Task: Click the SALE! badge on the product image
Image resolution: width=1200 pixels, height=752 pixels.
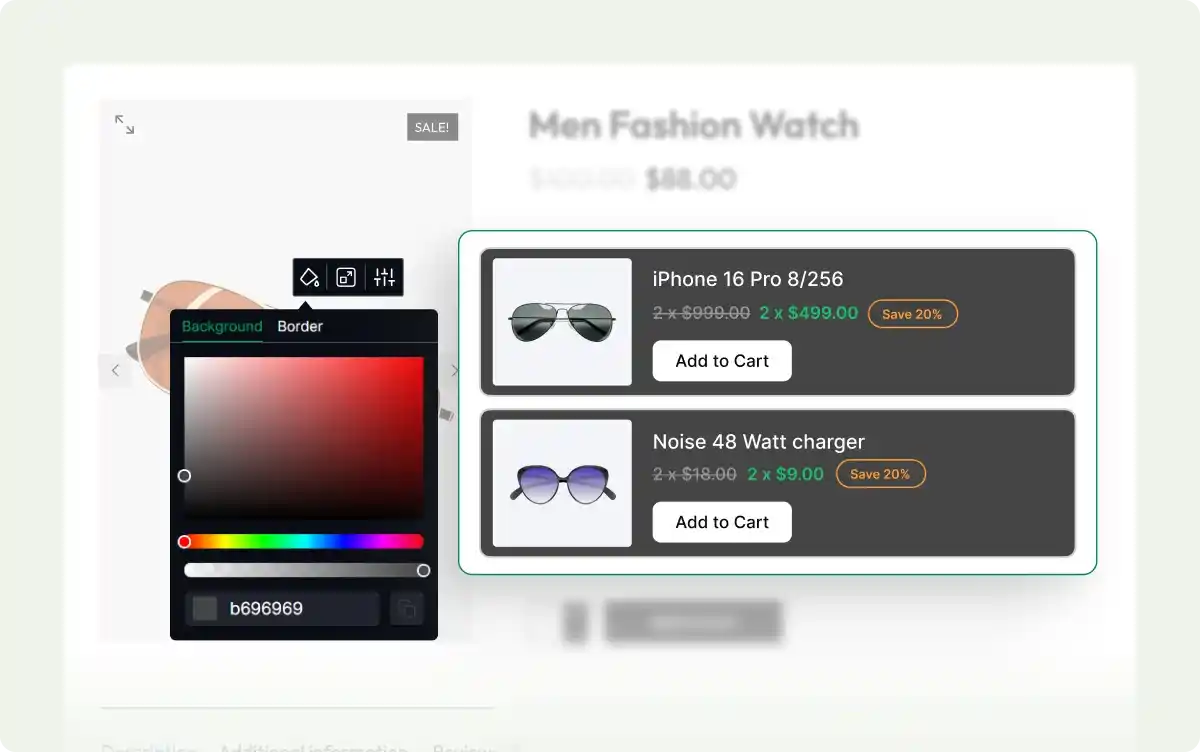Action: point(432,127)
